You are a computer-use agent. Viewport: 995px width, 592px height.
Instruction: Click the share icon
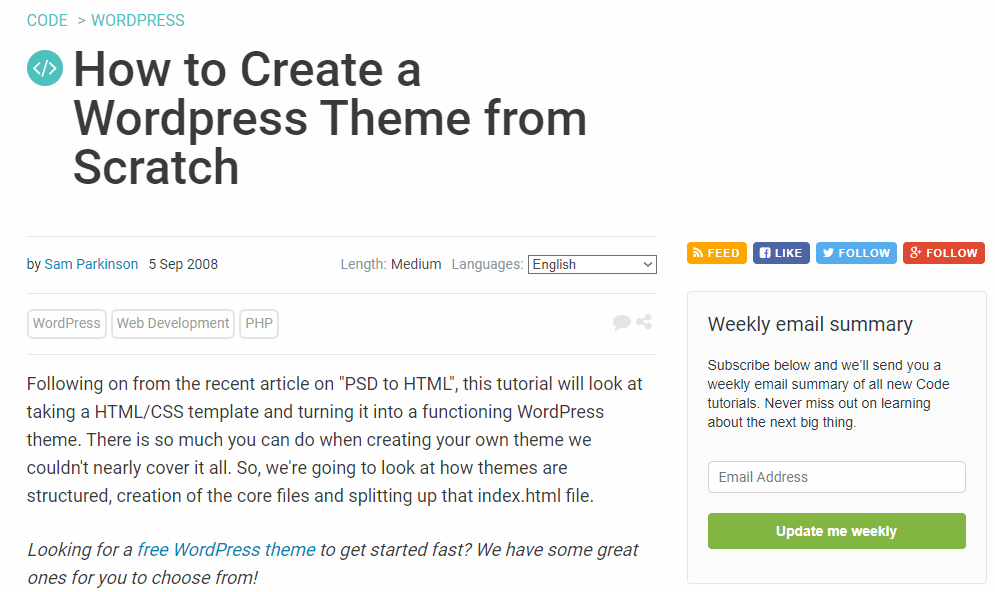(644, 322)
